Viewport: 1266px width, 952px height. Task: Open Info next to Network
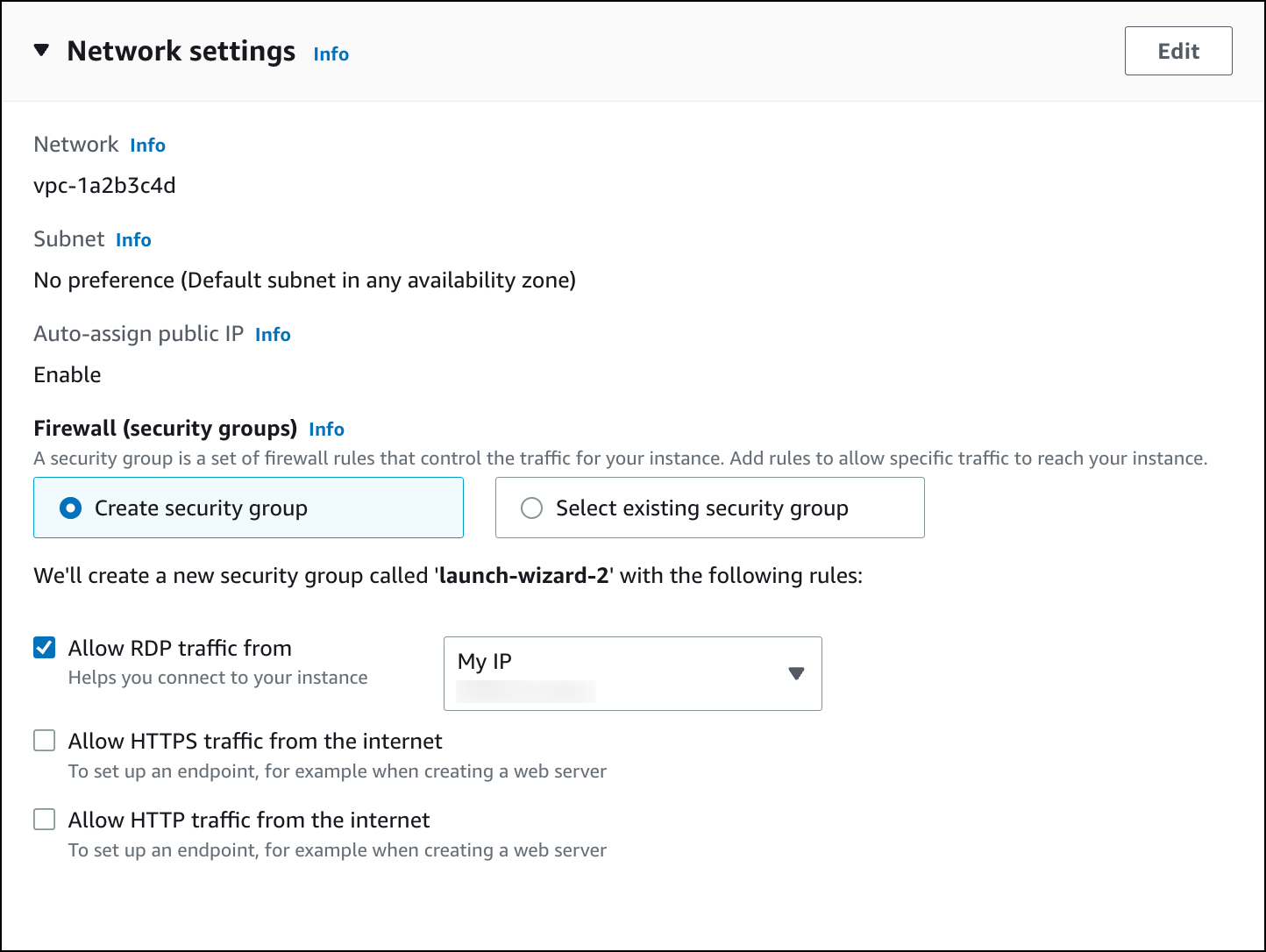point(146,145)
